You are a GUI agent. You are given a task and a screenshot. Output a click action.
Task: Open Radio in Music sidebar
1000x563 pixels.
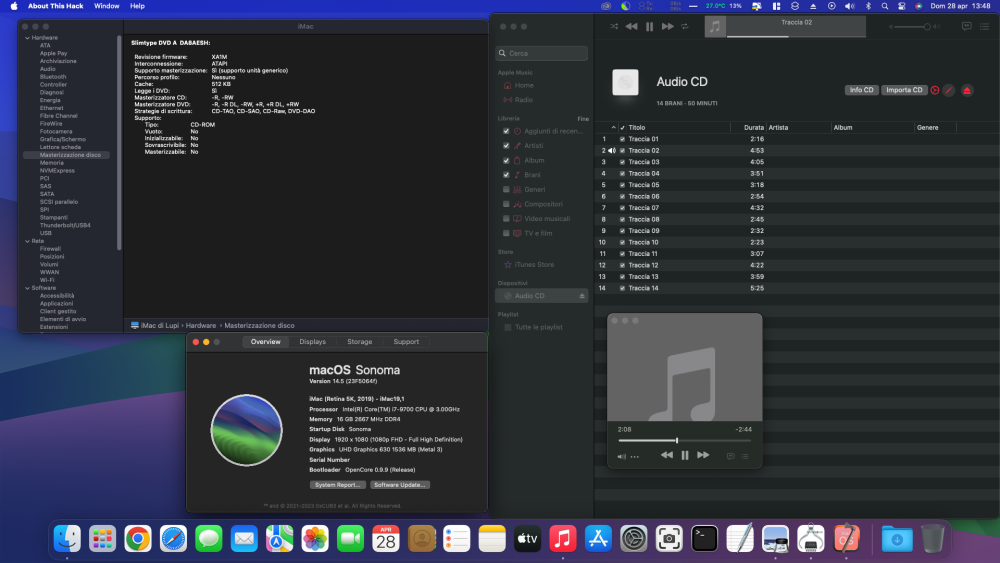524,100
